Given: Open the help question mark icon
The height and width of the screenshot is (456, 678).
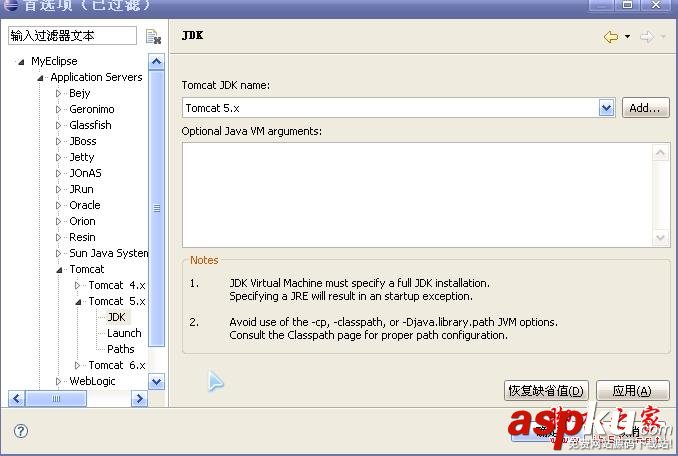Looking at the screenshot, I should coord(21,431).
